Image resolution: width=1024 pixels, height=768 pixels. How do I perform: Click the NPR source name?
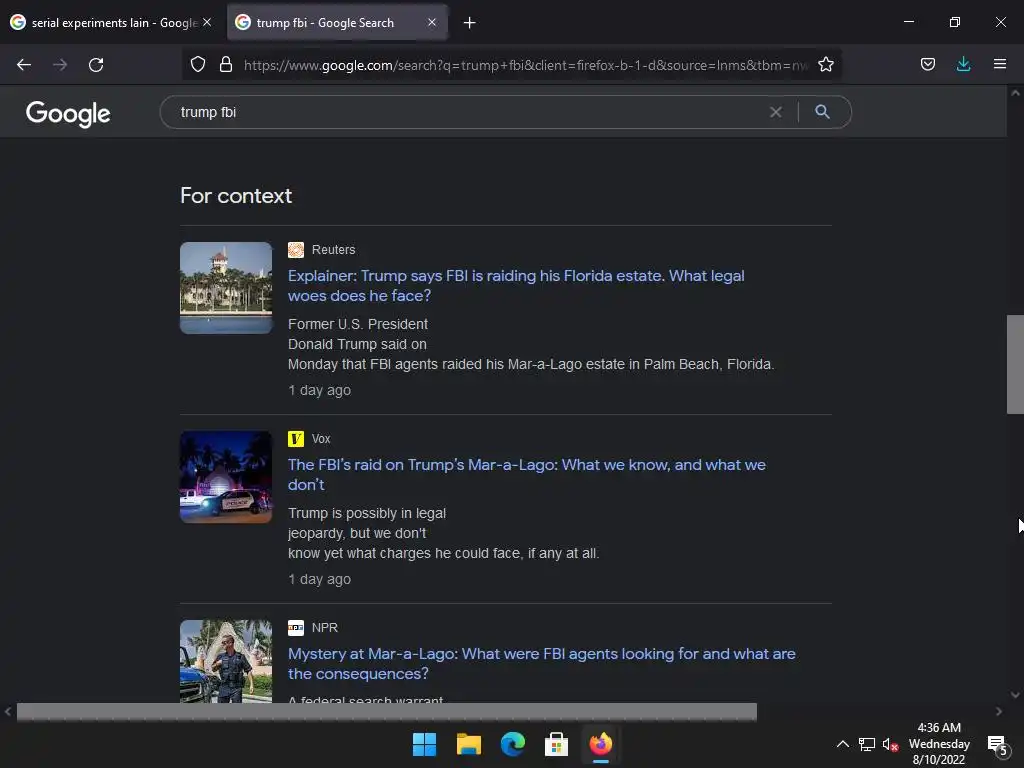[325, 628]
